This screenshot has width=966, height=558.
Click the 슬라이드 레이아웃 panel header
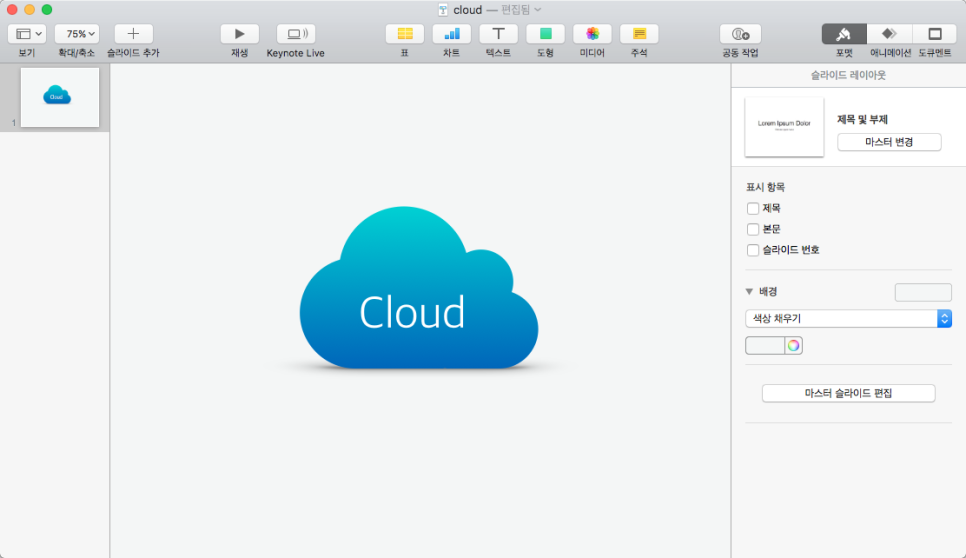pos(848,75)
